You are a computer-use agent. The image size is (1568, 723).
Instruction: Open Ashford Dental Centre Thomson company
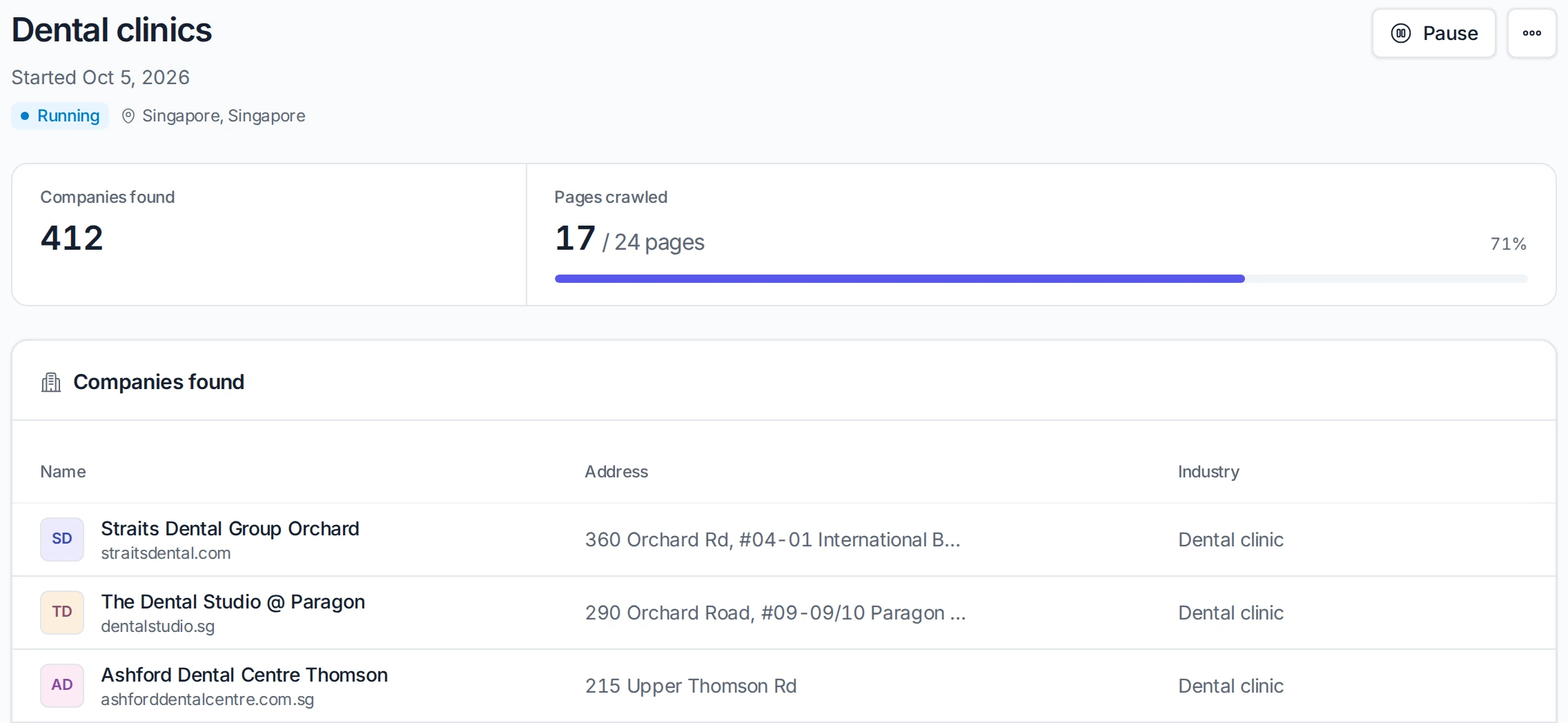[244, 675]
